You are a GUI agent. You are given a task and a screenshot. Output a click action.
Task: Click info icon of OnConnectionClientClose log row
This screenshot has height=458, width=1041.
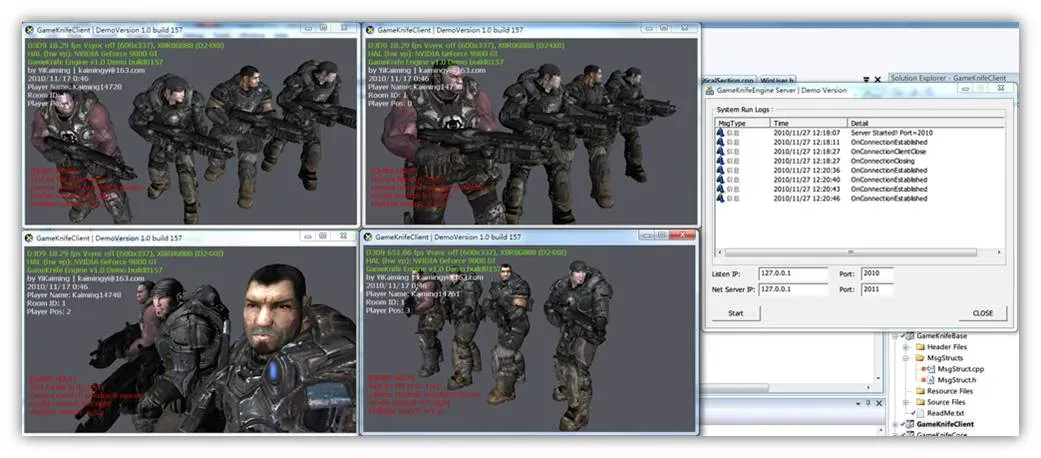pyautogui.click(x=720, y=151)
